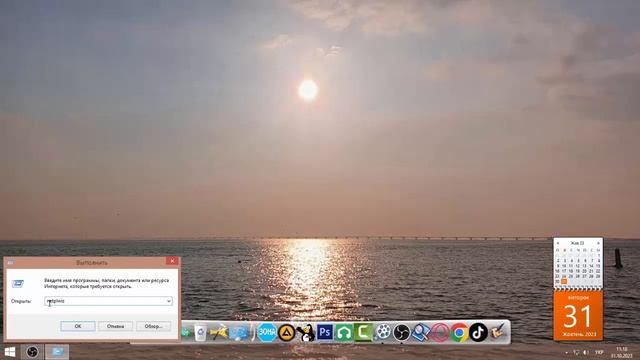Launch OBS Studio from the dock
This screenshot has height=360, width=640.
click(402, 333)
